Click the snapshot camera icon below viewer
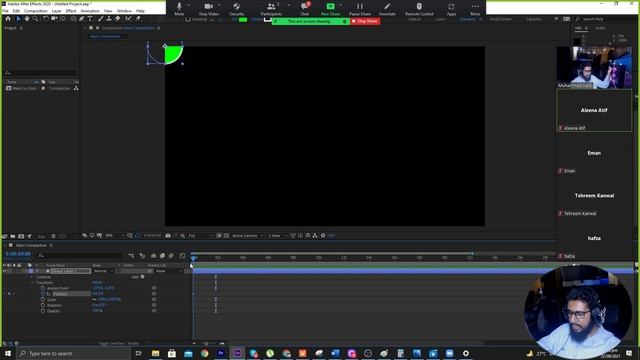 point(168,236)
